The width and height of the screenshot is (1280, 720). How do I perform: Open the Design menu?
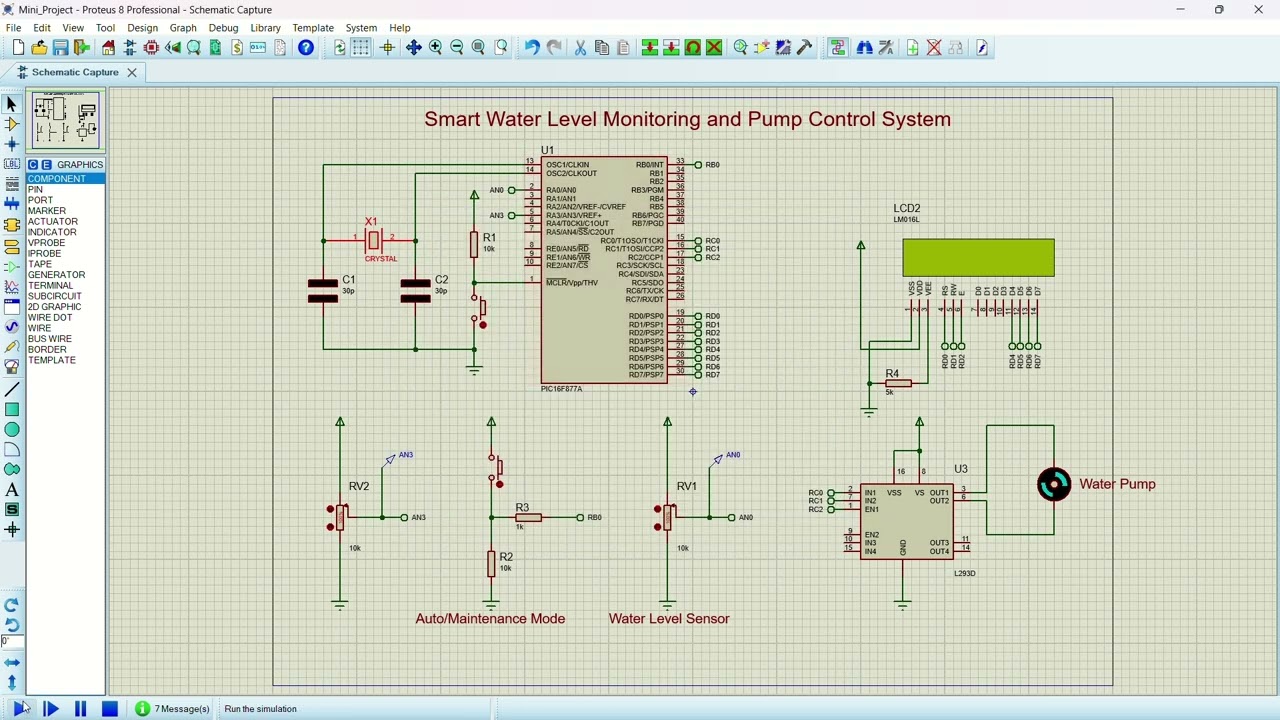pos(142,28)
